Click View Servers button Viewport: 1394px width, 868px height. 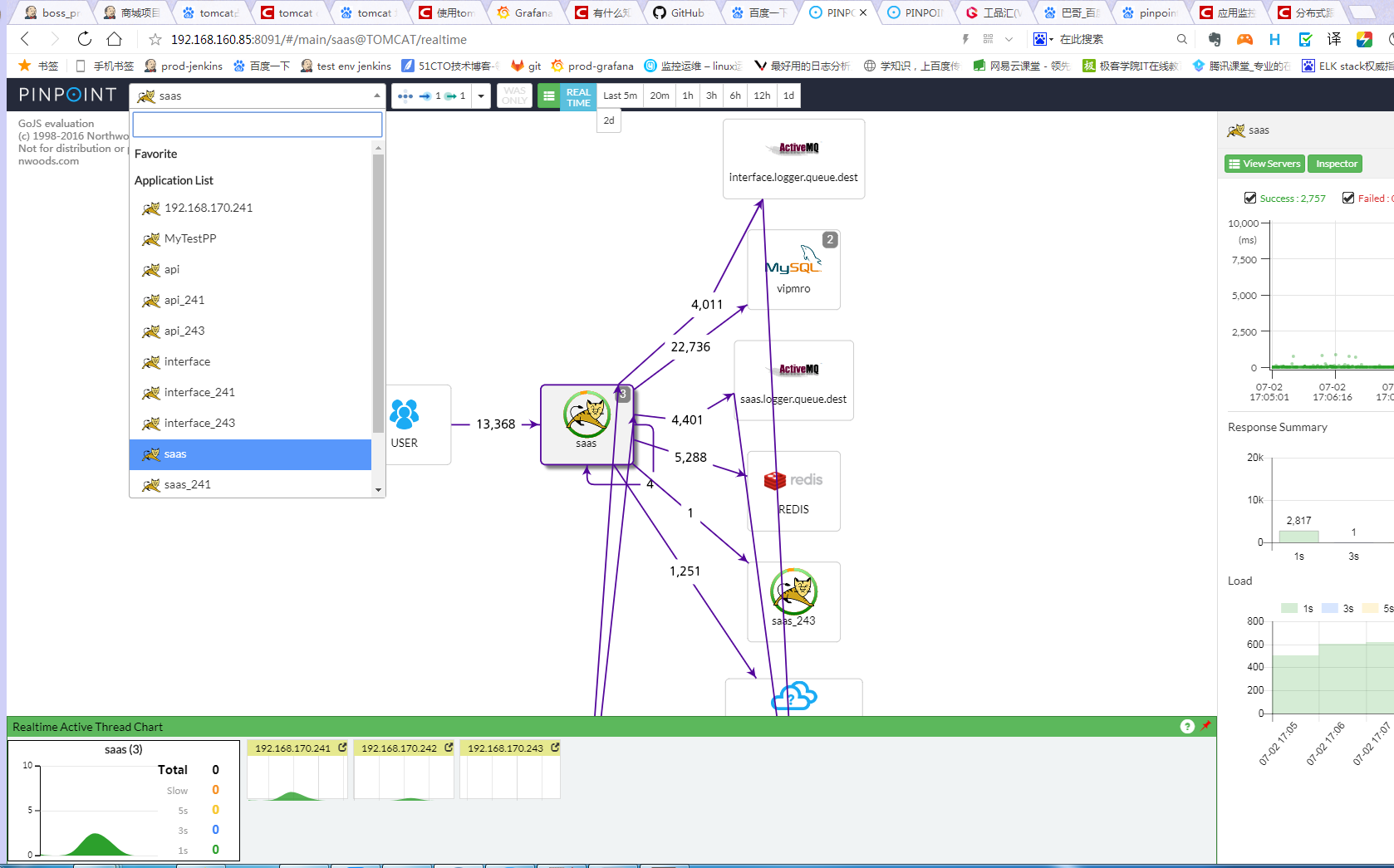pos(1265,164)
